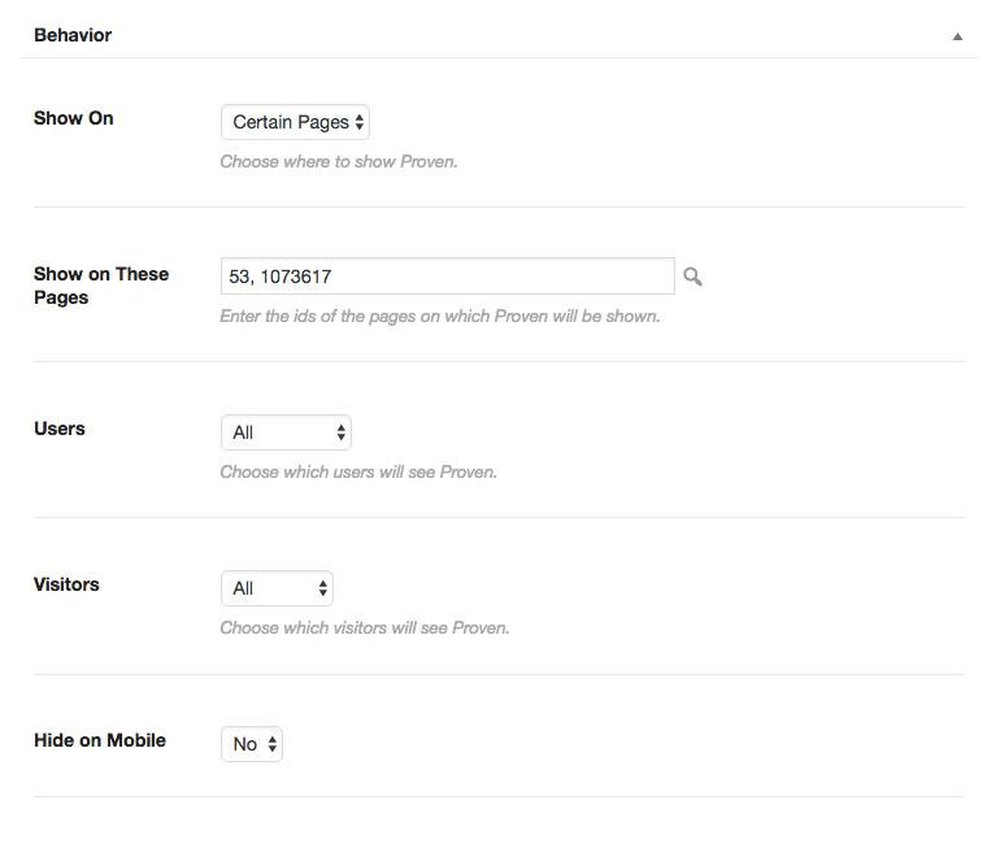Open the Show On 'Certain Pages' dropdown
The width and height of the screenshot is (1000, 857).
coord(295,122)
